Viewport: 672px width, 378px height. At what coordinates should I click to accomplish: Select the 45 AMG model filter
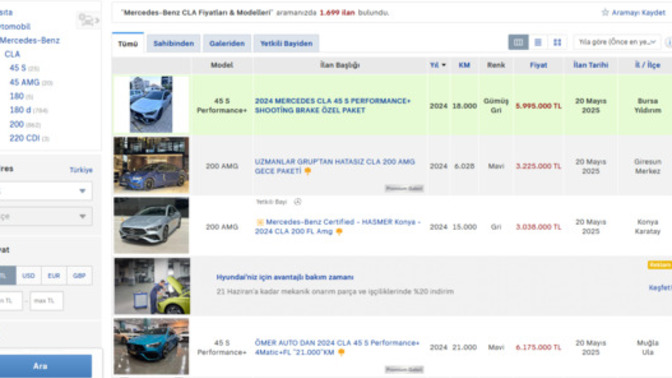[x=24, y=82]
